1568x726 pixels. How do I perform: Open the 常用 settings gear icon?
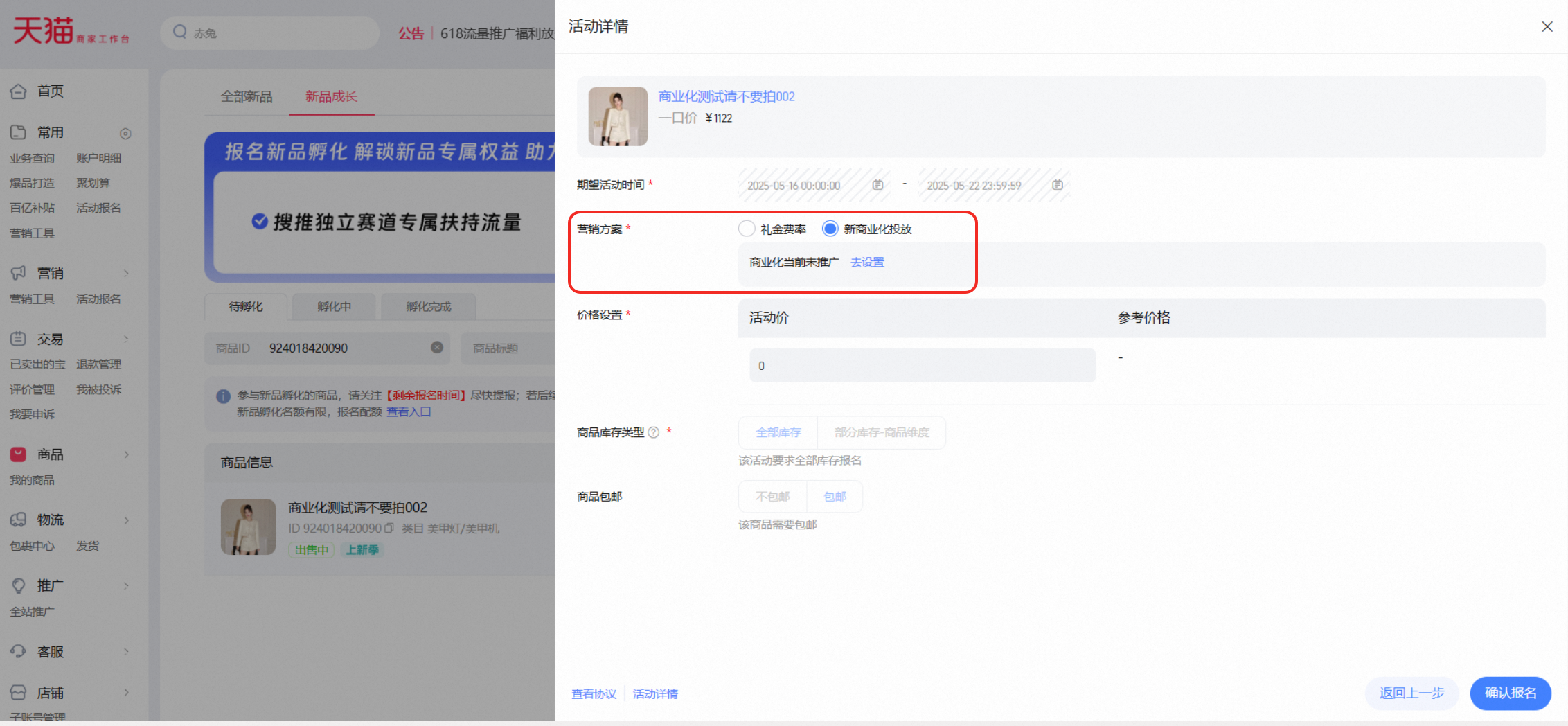pos(125,133)
